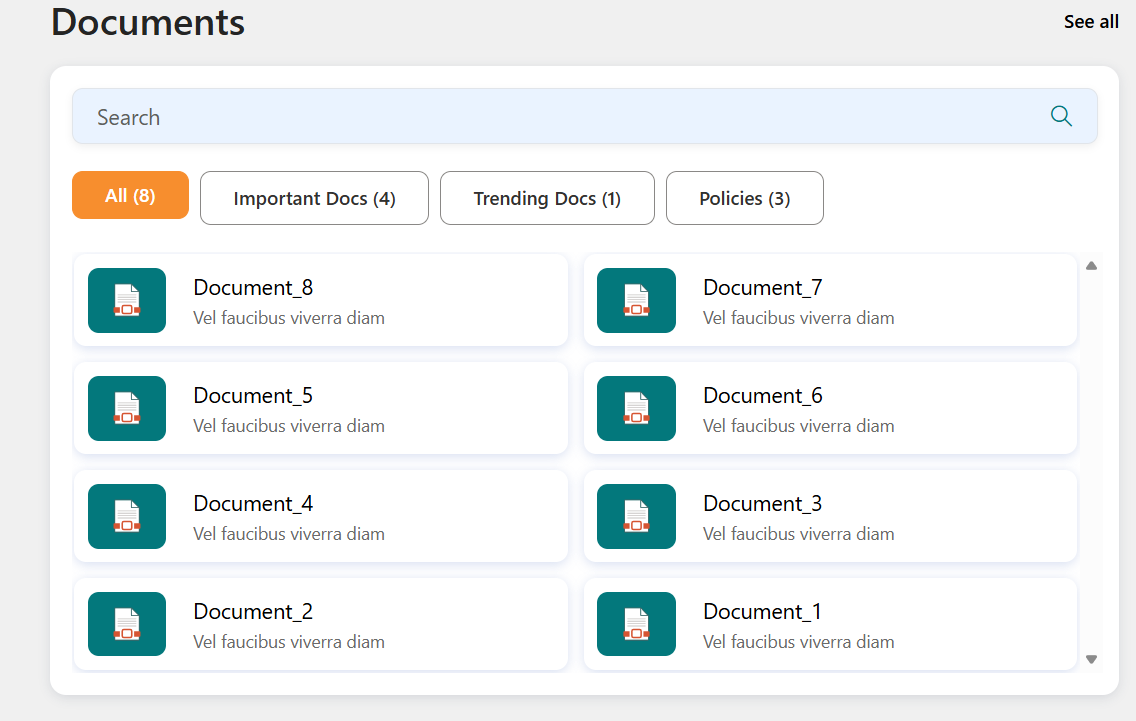The width and height of the screenshot is (1136, 721).
Task: Click the Document_2 file icon
Action: click(127, 624)
